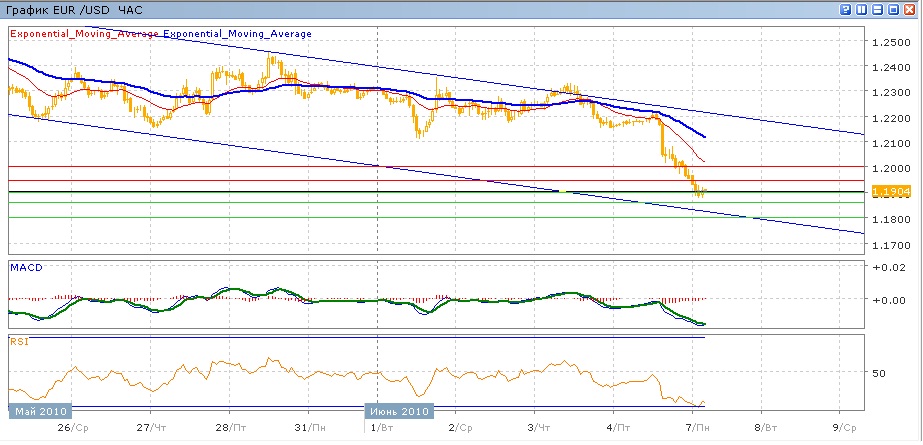Click the Июнь 2010 month marker
The width and height of the screenshot is (923, 445).
[x=399, y=411]
